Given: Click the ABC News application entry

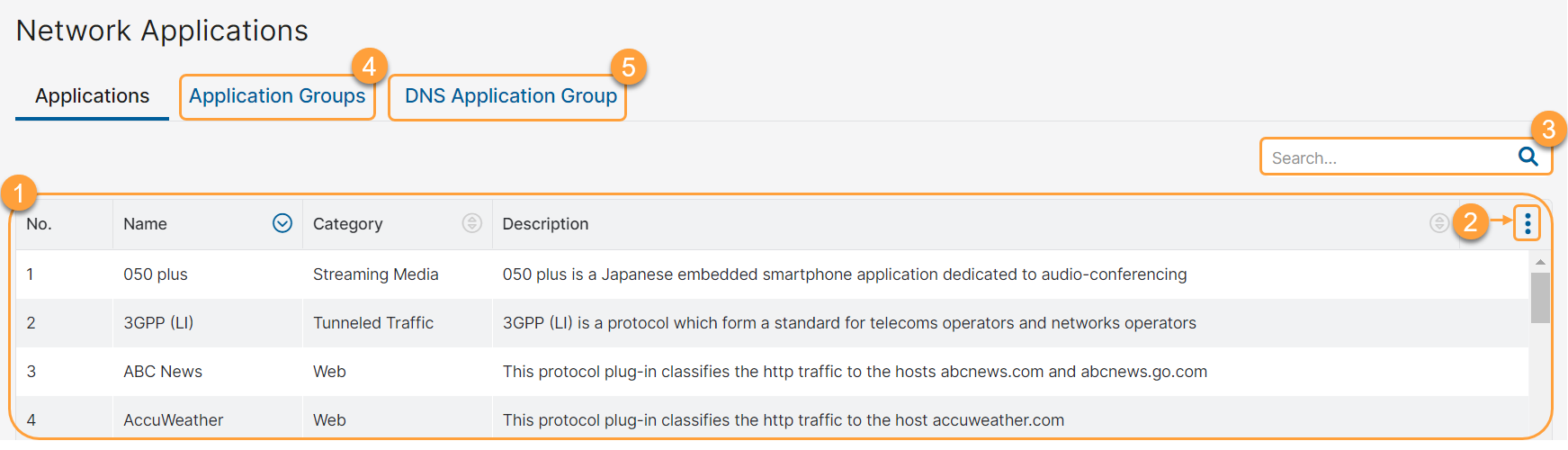Looking at the screenshot, I should (163, 372).
